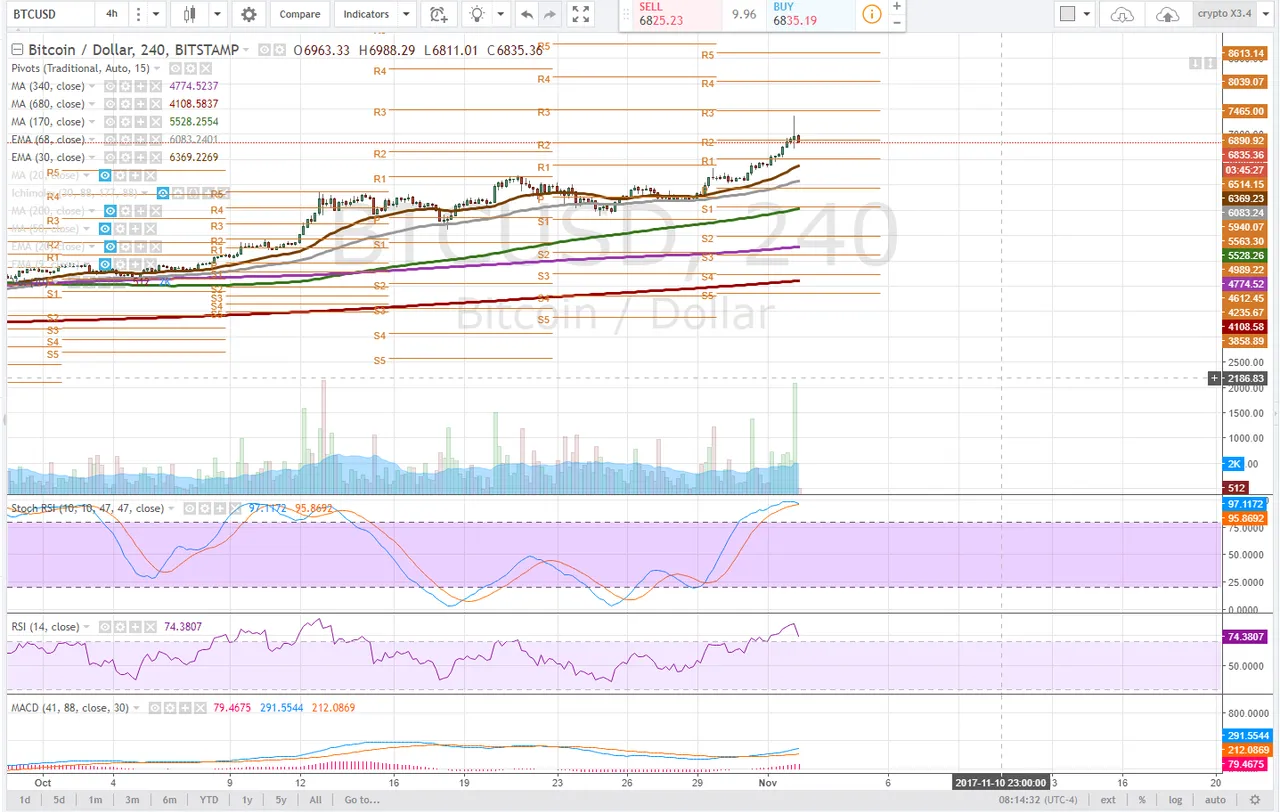Open chart properties gear icon
Screen dimensions: 1280x812
pyautogui.click(x=248, y=14)
